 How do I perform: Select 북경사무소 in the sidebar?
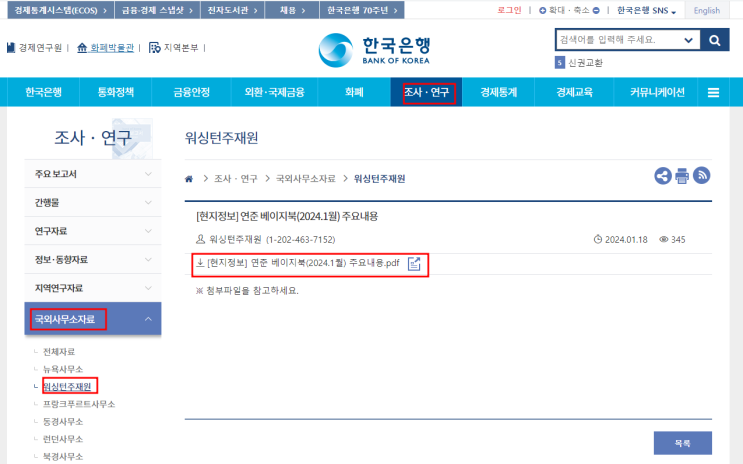(x=63, y=457)
